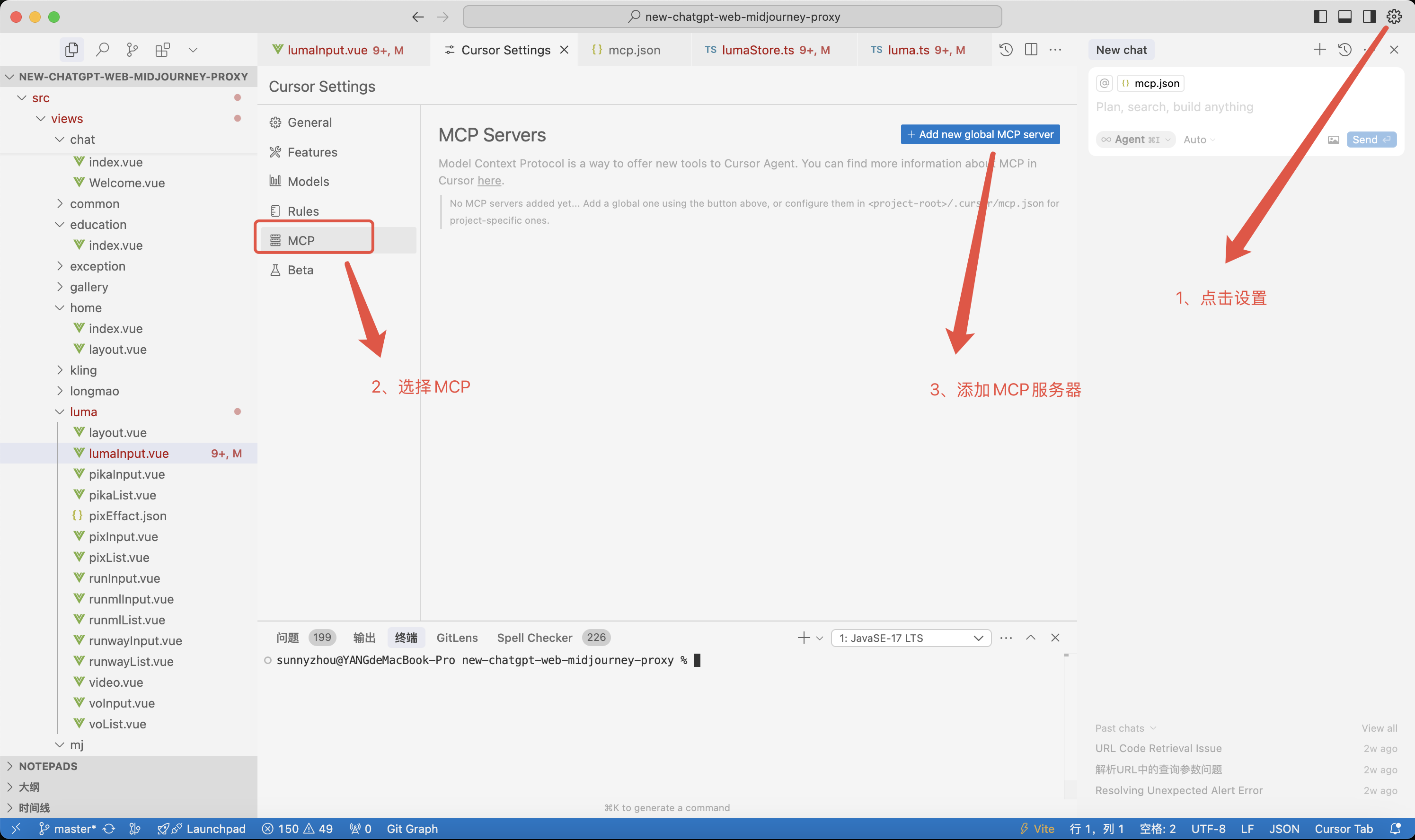Click the settings gear icon top right
Viewport: 1415px width, 840px height.
[1394, 17]
